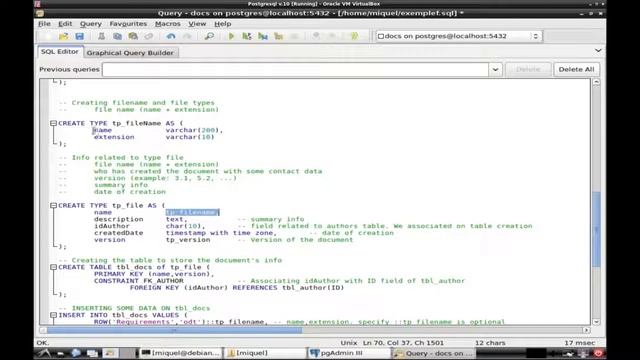This screenshot has width=640, height=360.
Task: Open File menu
Action: point(44,24)
